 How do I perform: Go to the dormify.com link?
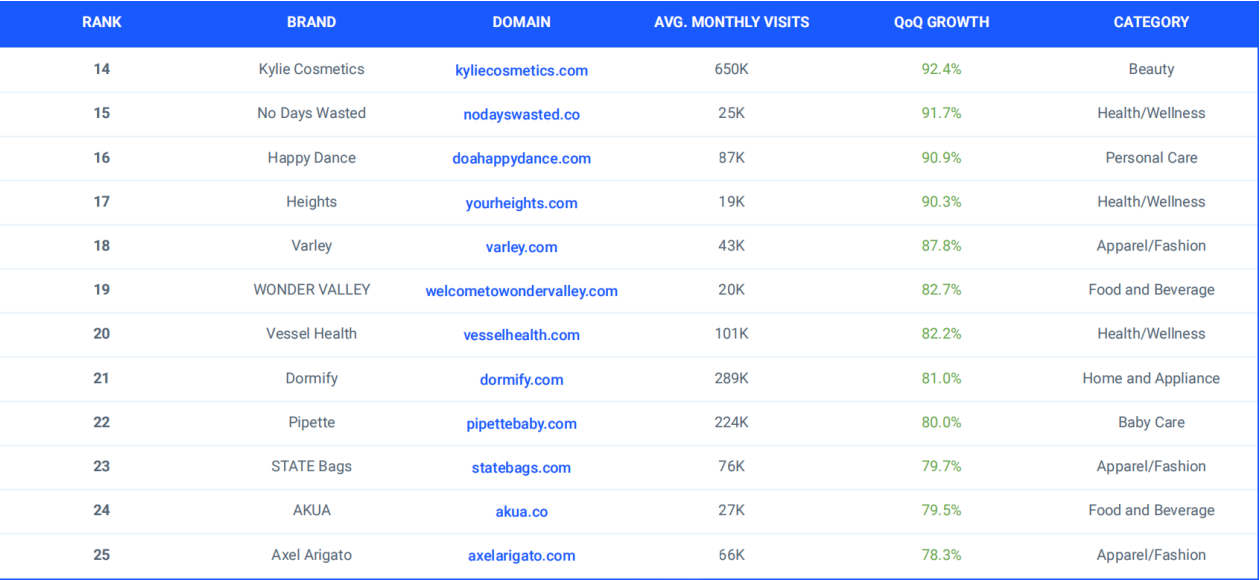pyautogui.click(x=521, y=380)
